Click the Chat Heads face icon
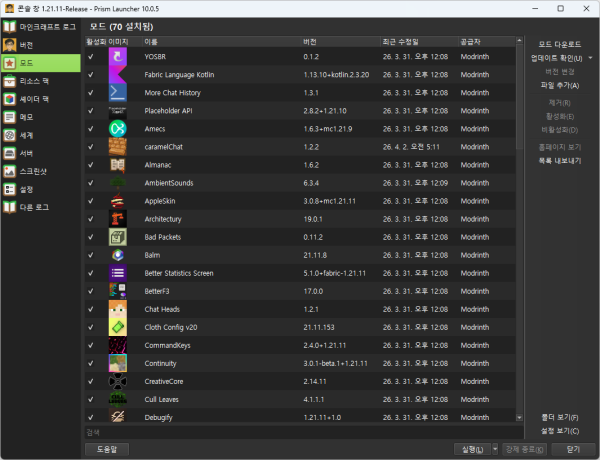 tap(117, 309)
